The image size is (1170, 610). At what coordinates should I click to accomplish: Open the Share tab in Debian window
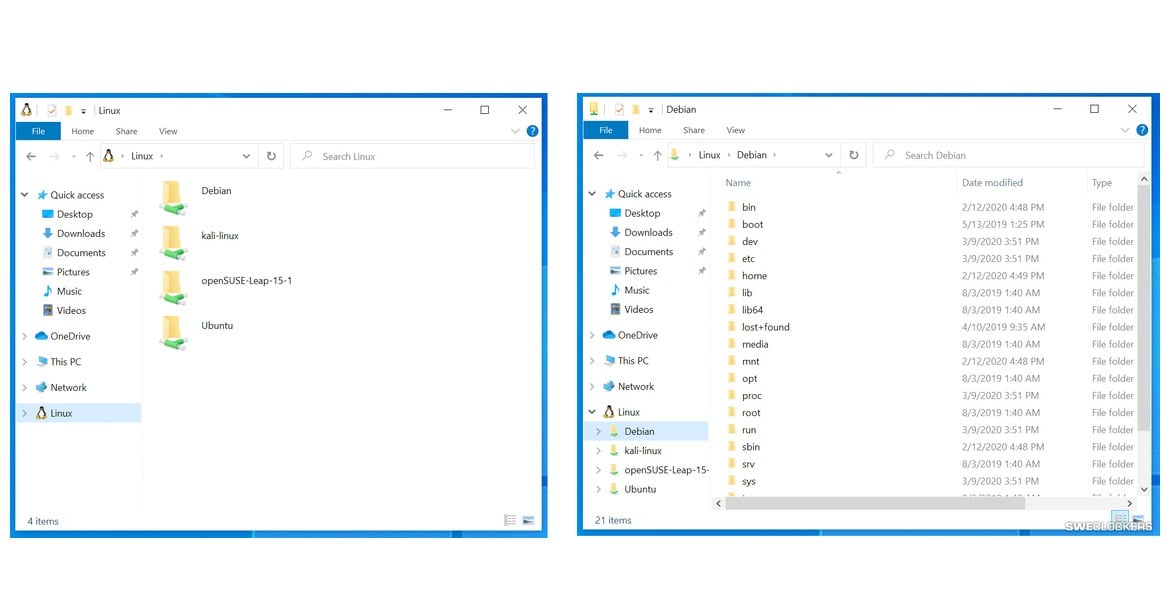coord(694,130)
